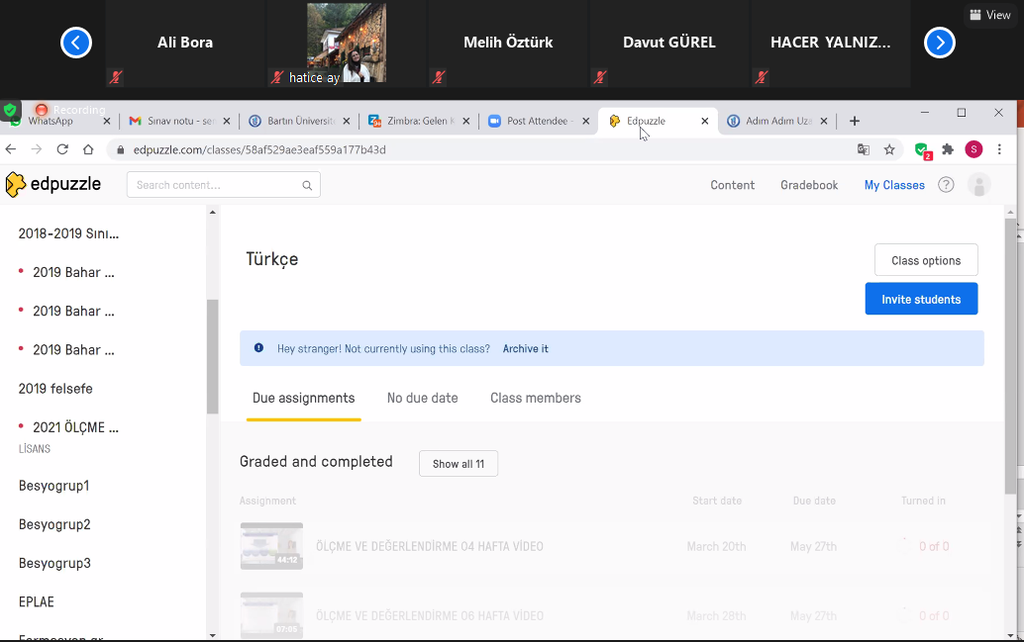The height and width of the screenshot is (642, 1024).
Task: Switch to the No due date tab
Action: (x=422, y=398)
